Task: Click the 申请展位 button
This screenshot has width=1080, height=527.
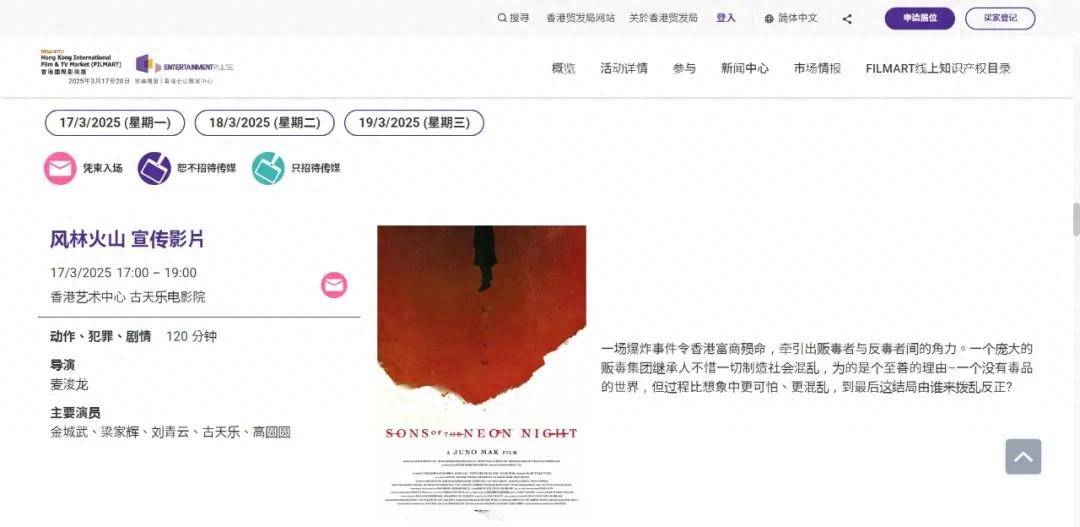Action: point(920,19)
